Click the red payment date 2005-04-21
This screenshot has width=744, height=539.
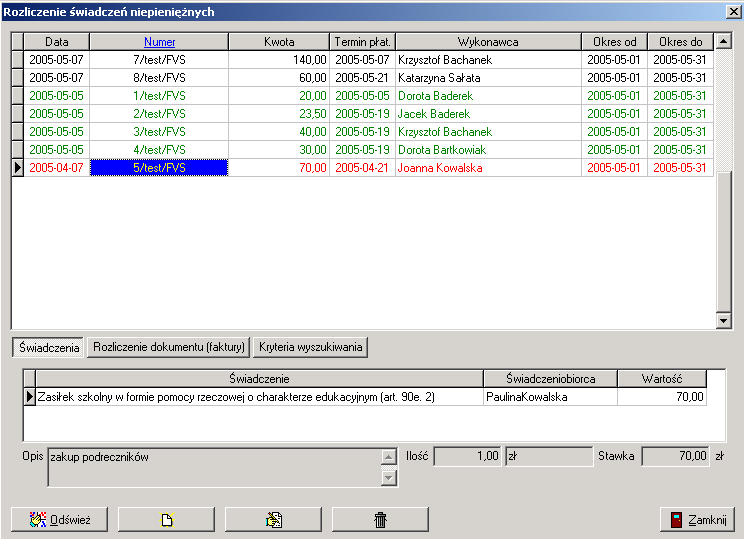point(362,168)
